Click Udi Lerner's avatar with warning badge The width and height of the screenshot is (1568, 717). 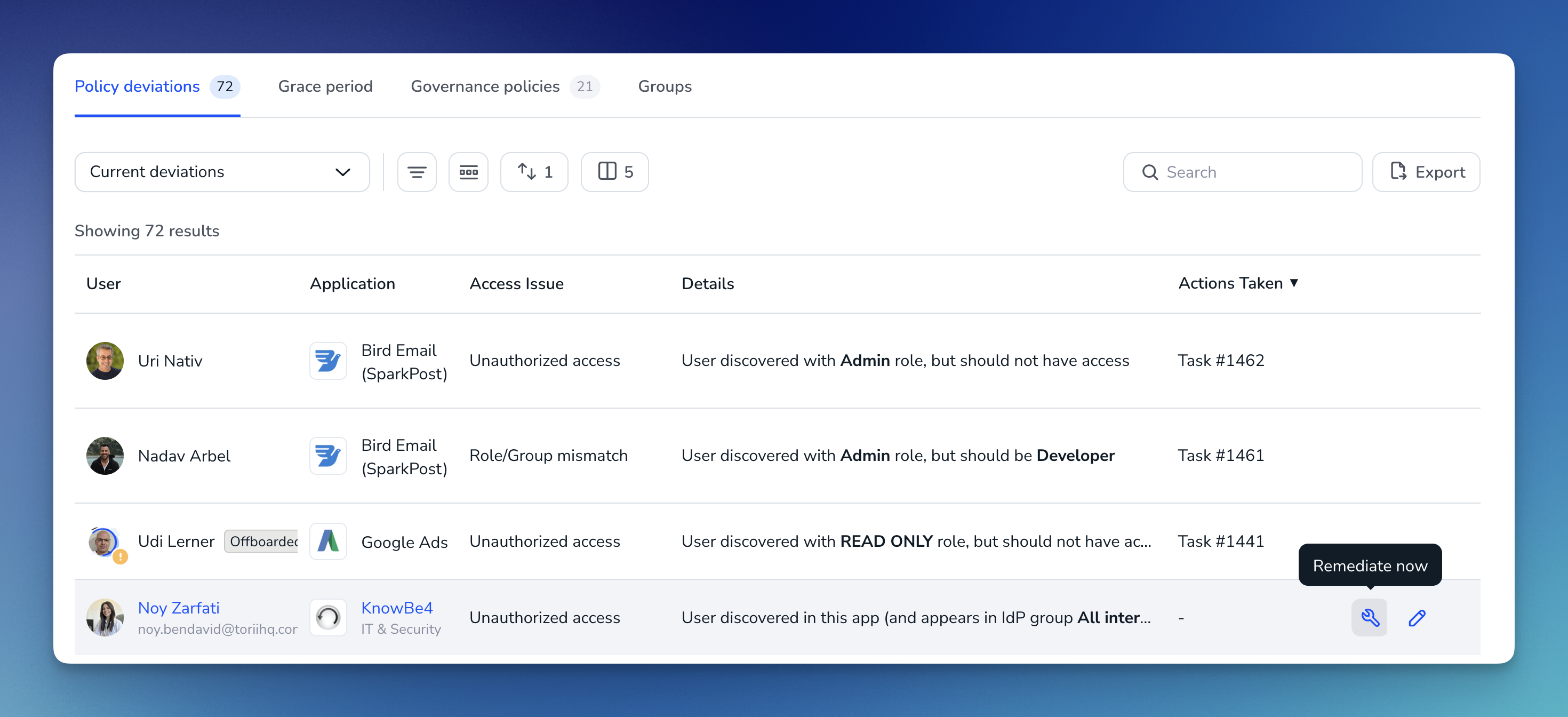click(x=106, y=544)
